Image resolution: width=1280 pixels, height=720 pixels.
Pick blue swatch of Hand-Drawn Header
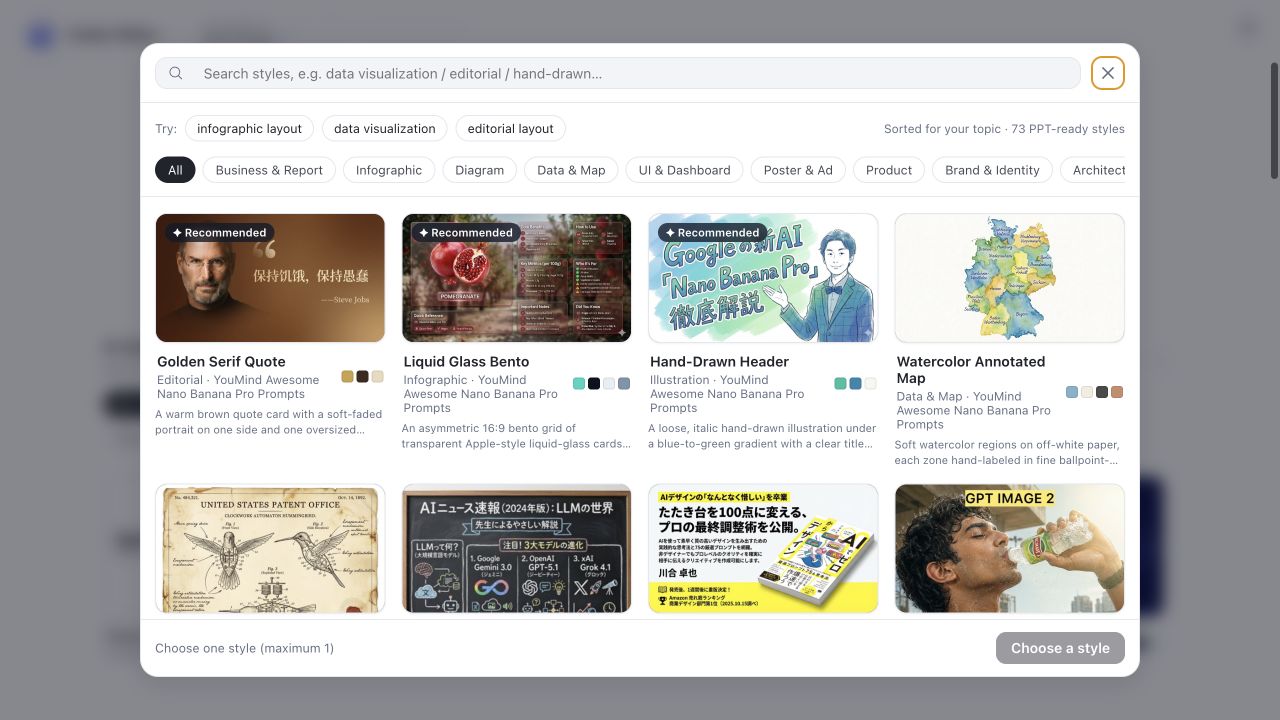(855, 383)
